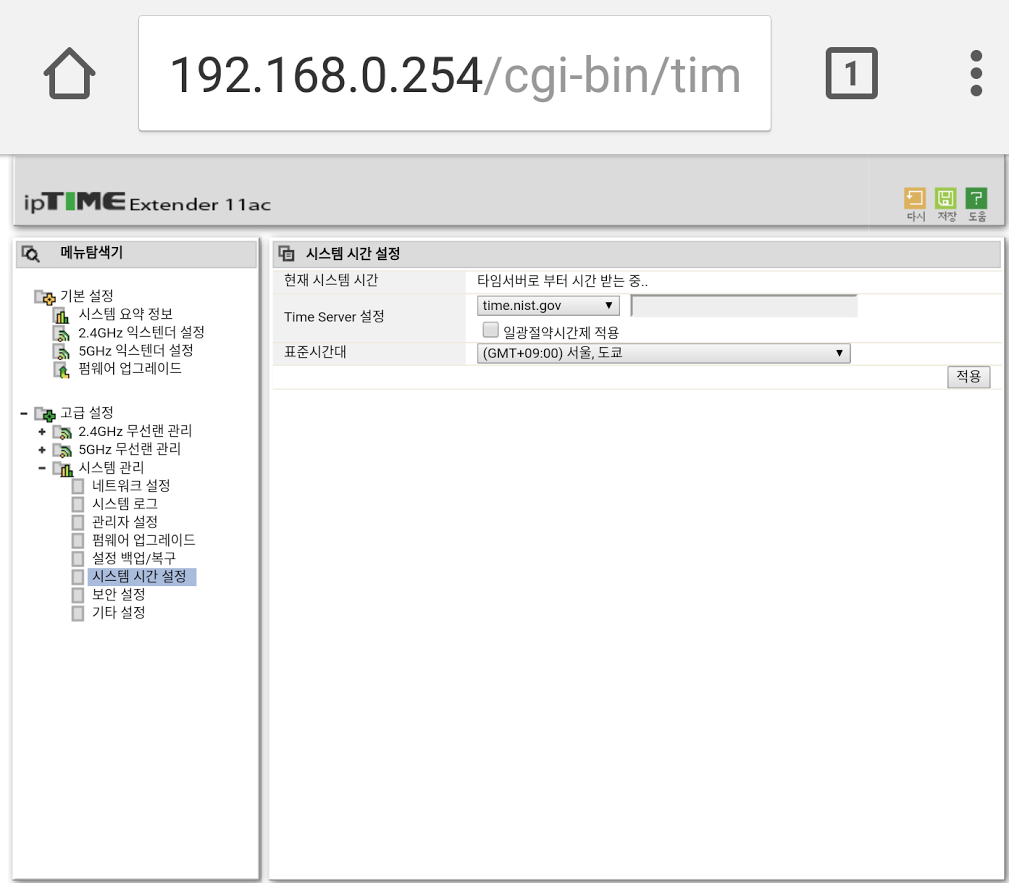
Task: Collapse the 고급 설정 tree node
Action: click(24, 413)
